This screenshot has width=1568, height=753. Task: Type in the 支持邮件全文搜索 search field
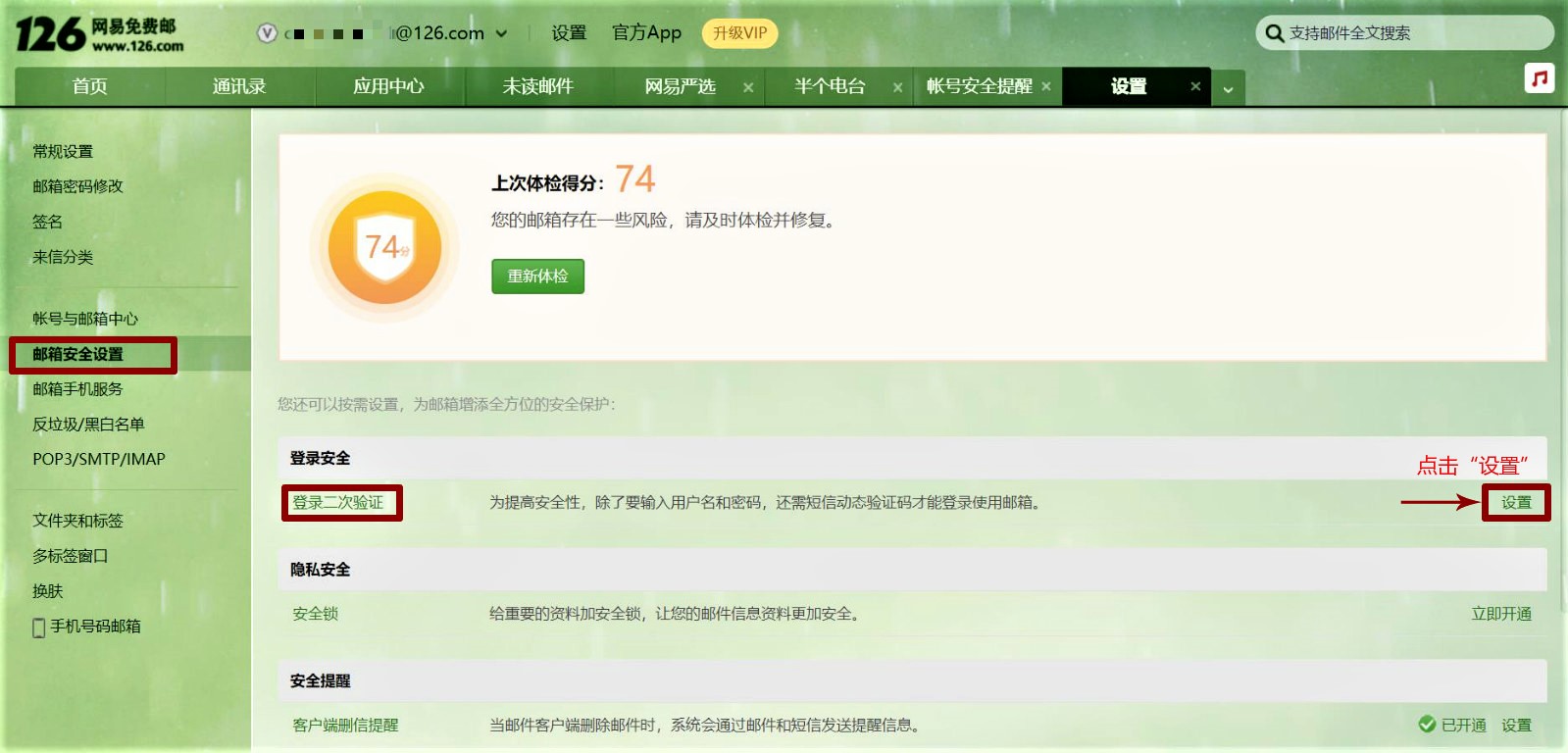1412,33
